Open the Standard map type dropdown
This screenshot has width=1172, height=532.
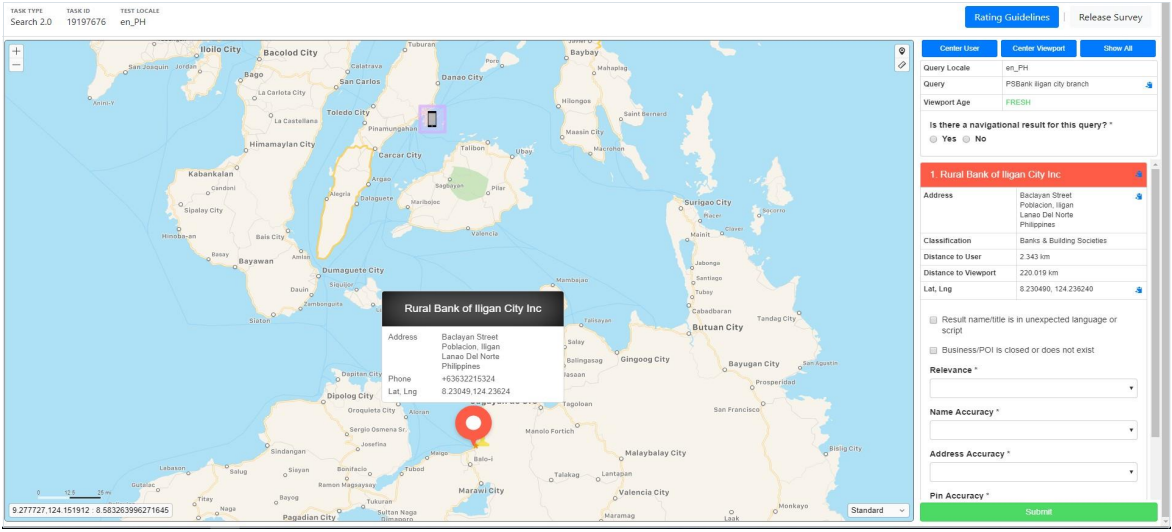click(x=879, y=510)
